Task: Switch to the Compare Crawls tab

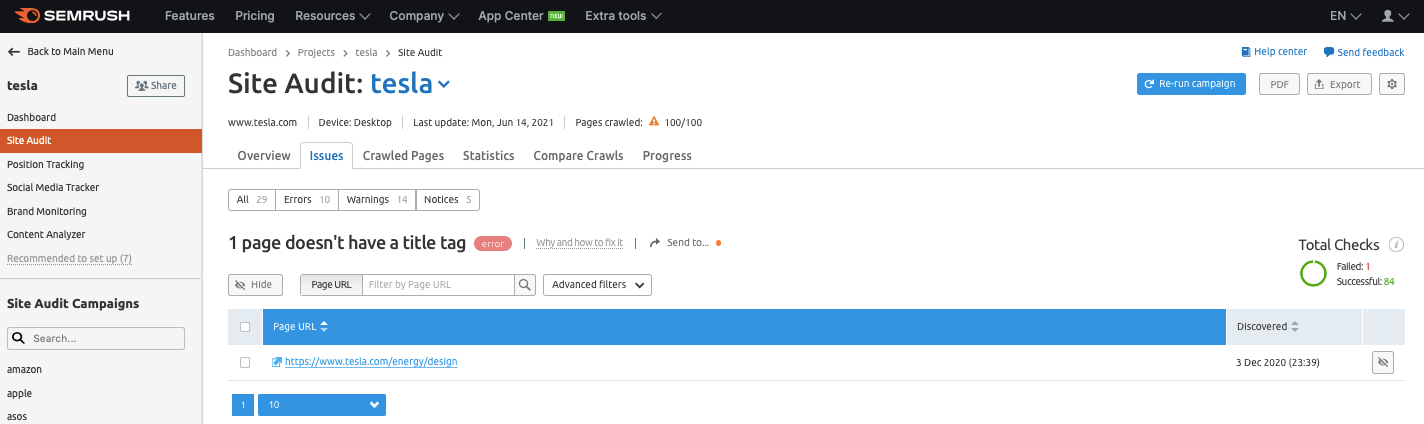Action: click(x=578, y=156)
